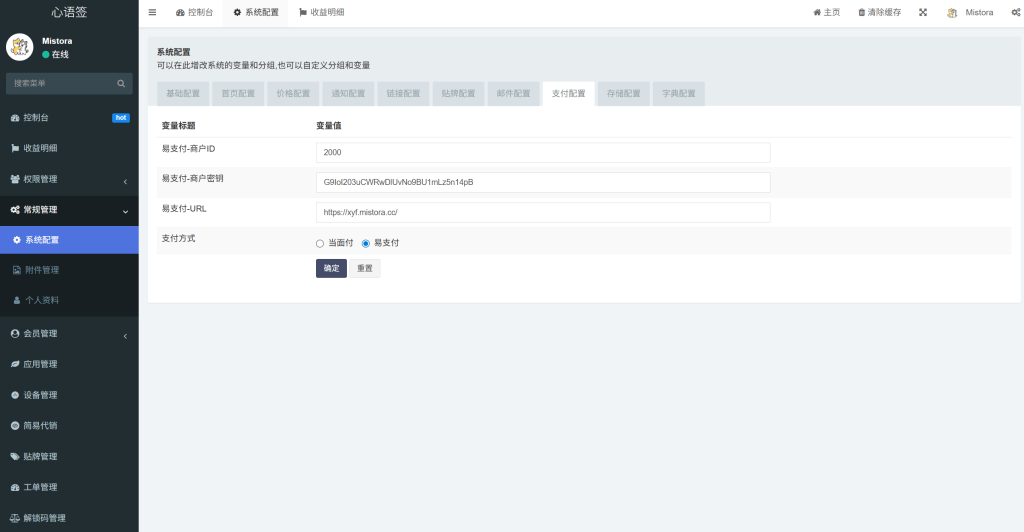The width and height of the screenshot is (1024, 532).
Task: Collapse 常规管理 sidebar menu
Action: pos(69,210)
